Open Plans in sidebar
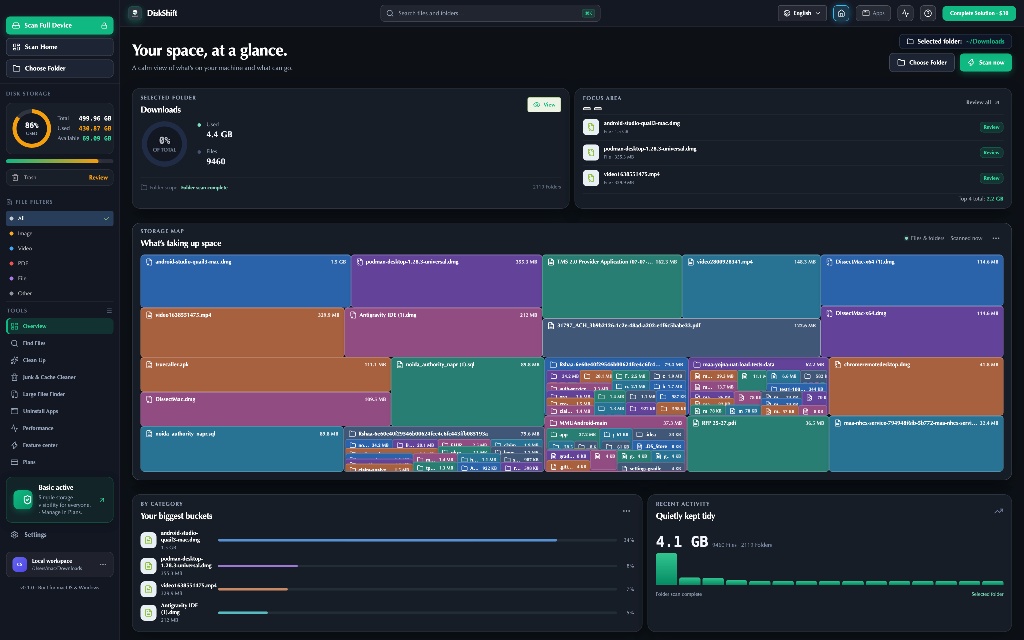 [59, 462]
